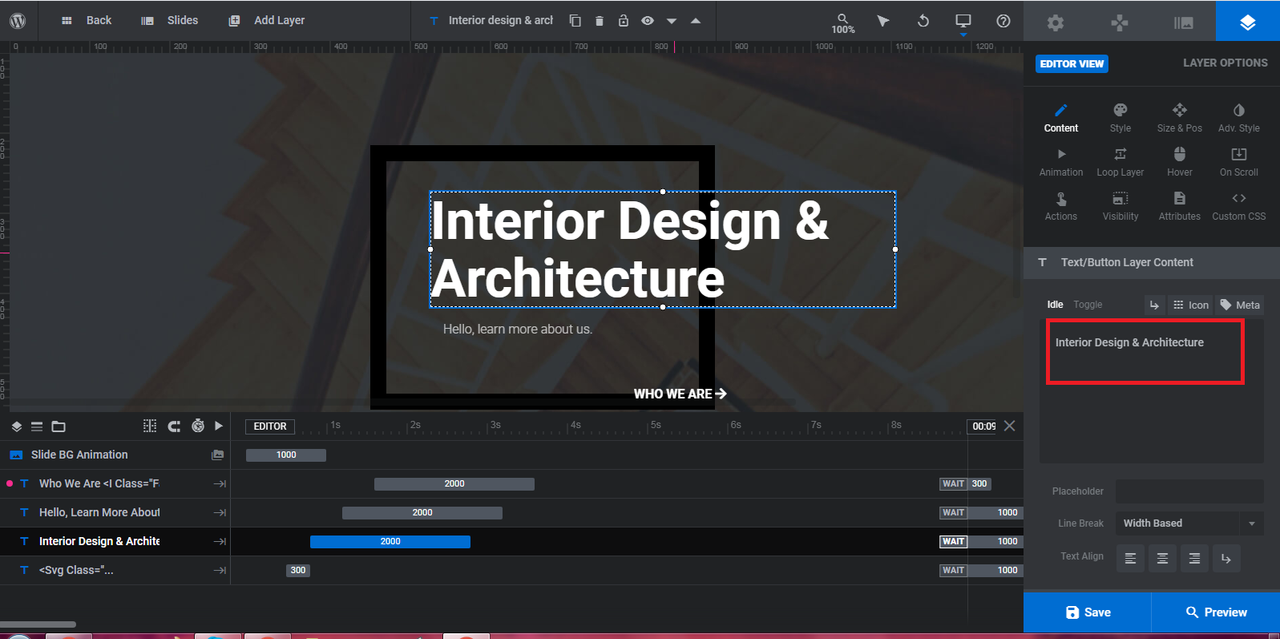Select the Svg Class layer row
The height and width of the screenshot is (639, 1280).
tap(115, 571)
